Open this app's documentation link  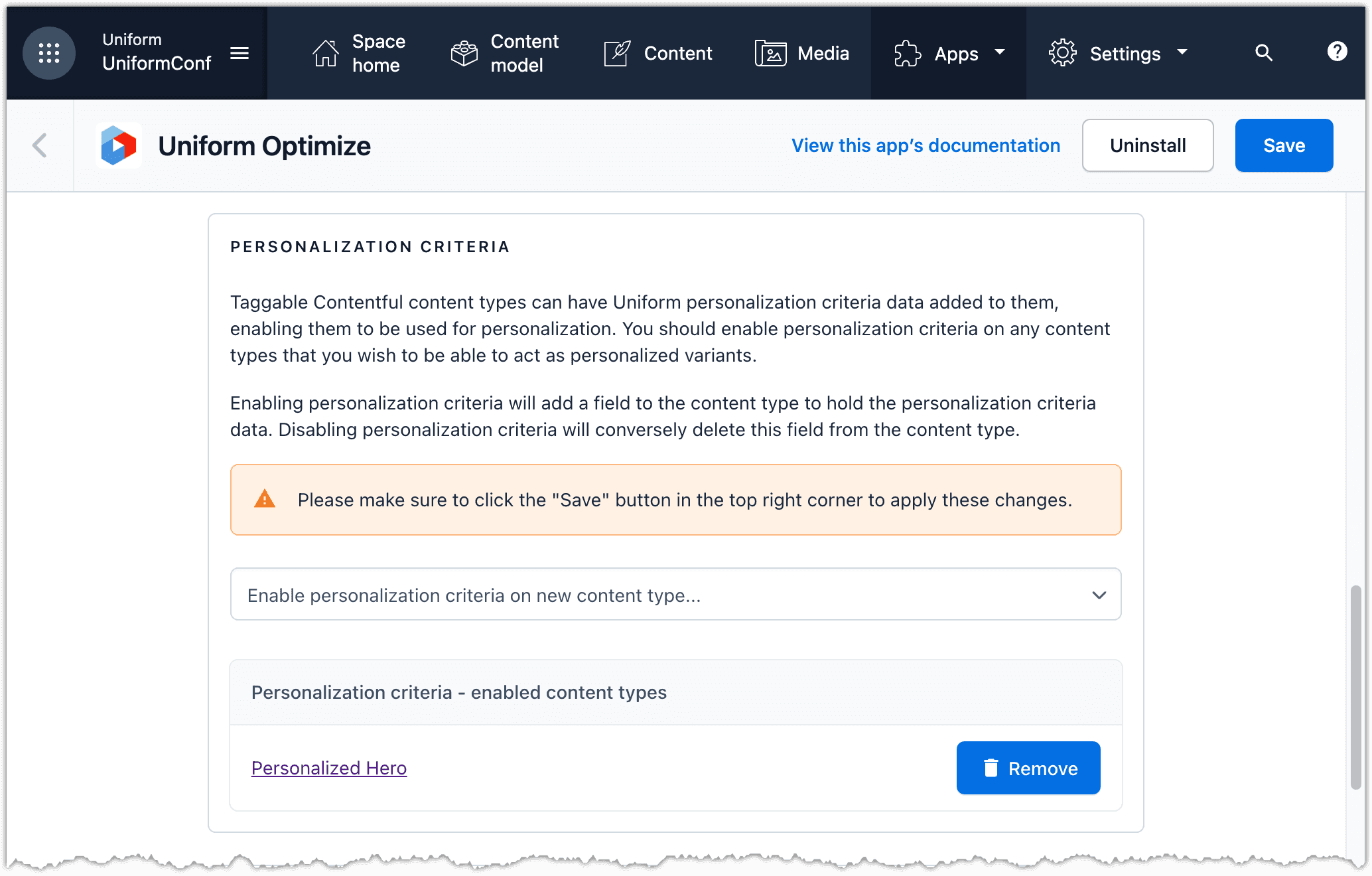click(926, 145)
